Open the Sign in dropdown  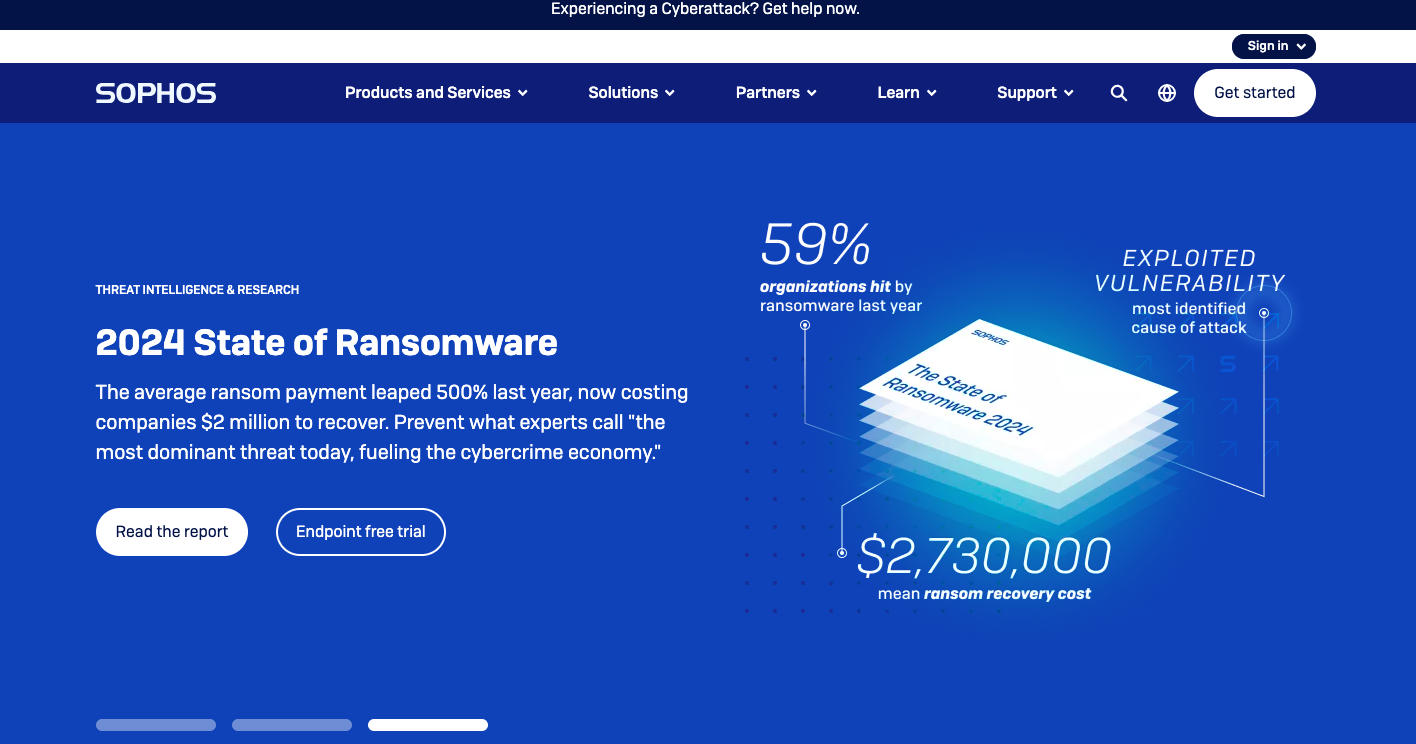(x=1273, y=46)
